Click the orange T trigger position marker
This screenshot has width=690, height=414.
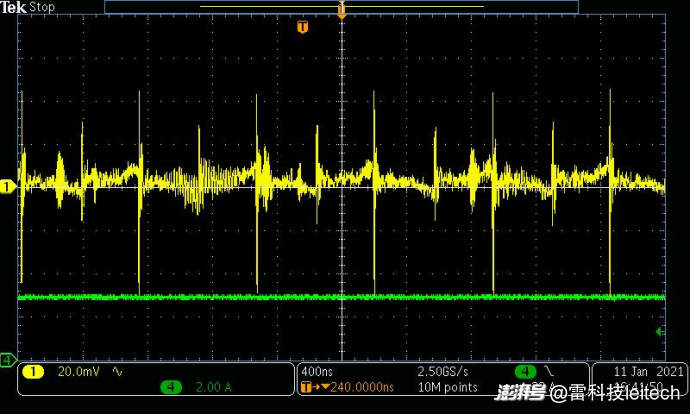click(x=302, y=27)
